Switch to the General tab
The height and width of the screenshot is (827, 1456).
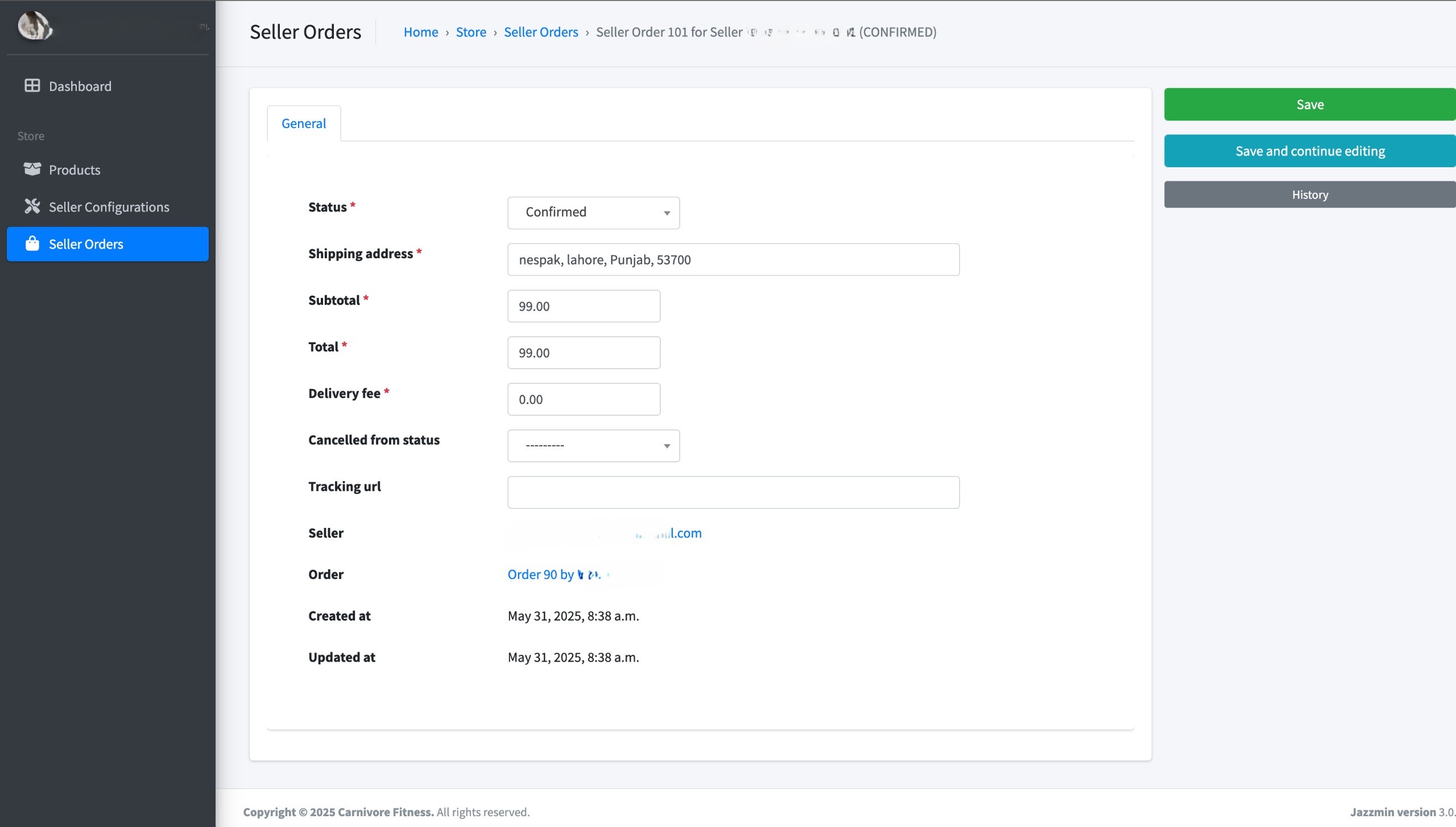tap(304, 123)
